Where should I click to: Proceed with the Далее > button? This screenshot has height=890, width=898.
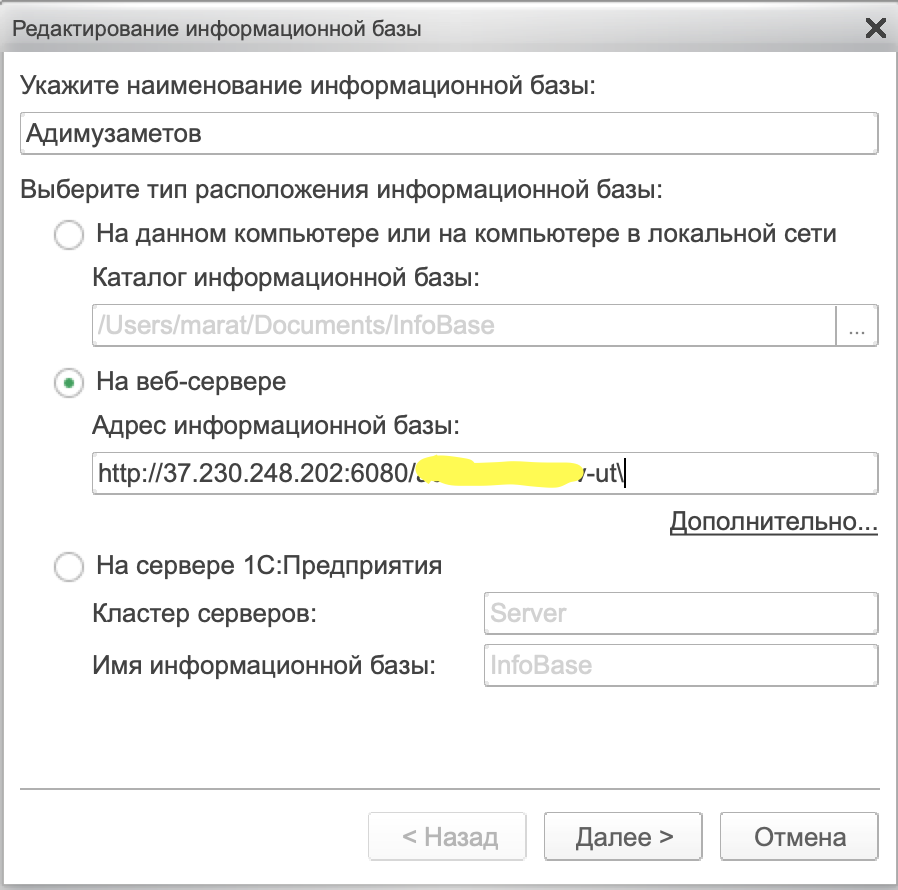pos(623,837)
